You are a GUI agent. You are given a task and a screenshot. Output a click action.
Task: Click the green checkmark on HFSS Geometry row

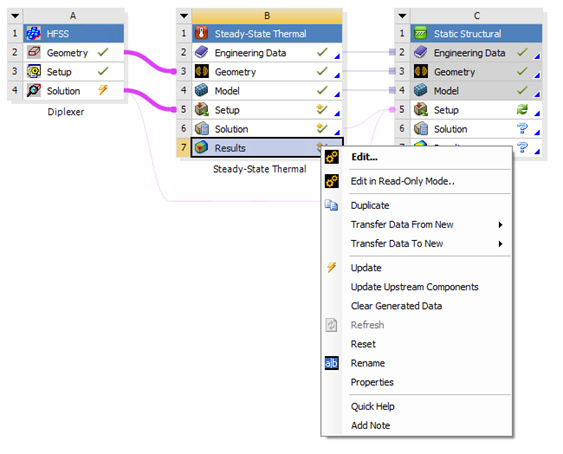coord(103,52)
